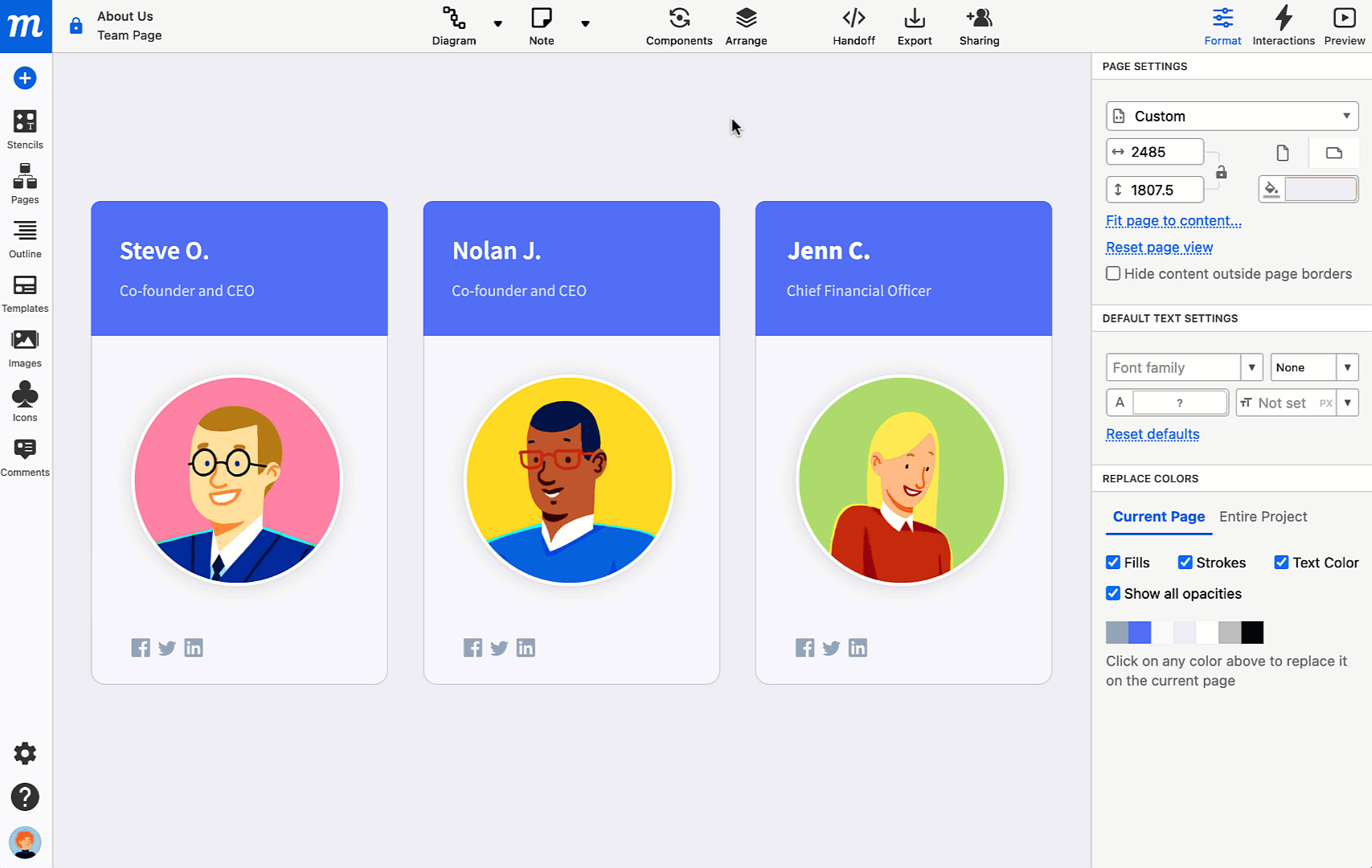Uncheck Text Color in Replace Colors
Image resolution: width=1372 pixels, height=868 pixels.
[1282, 562]
